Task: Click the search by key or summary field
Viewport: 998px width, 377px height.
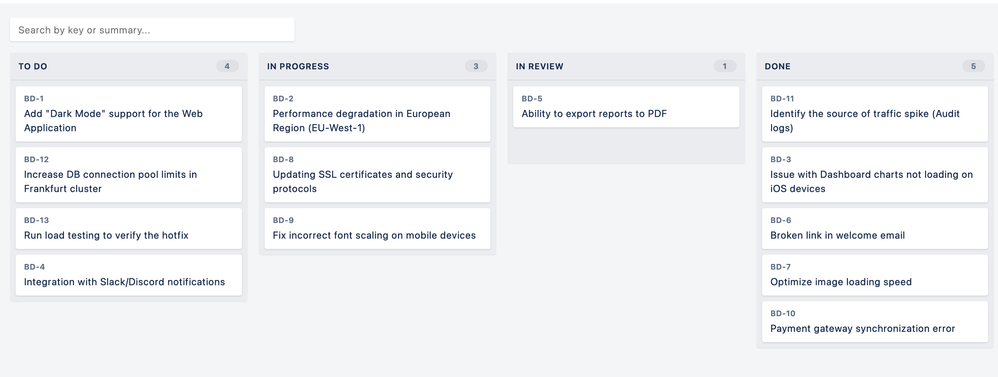Action: pos(152,30)
